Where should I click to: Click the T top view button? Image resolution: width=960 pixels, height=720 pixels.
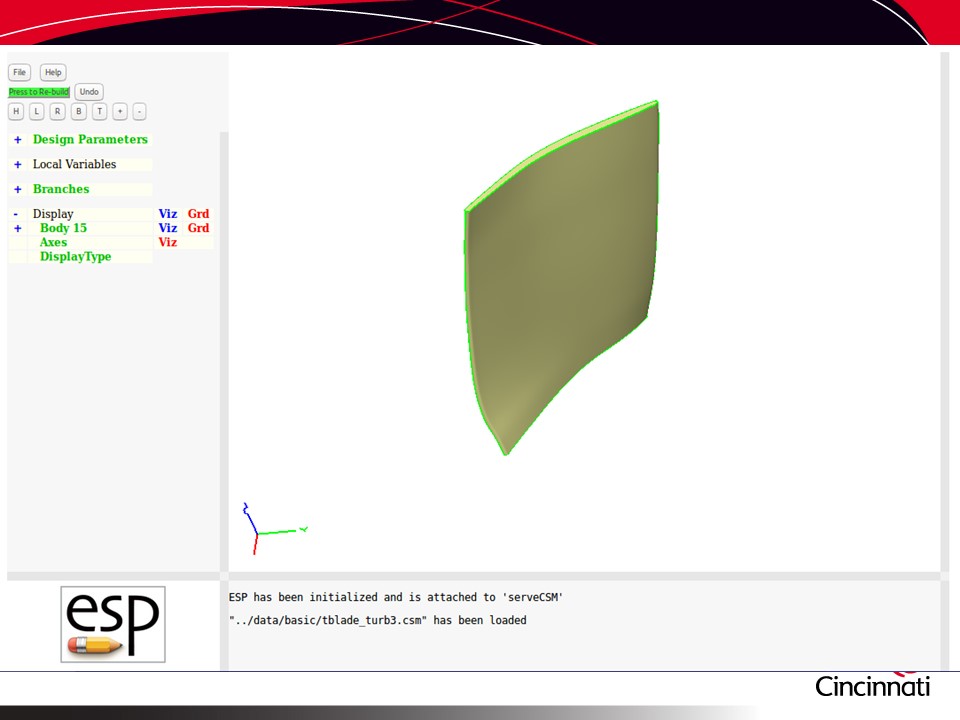tap(100, 112)
